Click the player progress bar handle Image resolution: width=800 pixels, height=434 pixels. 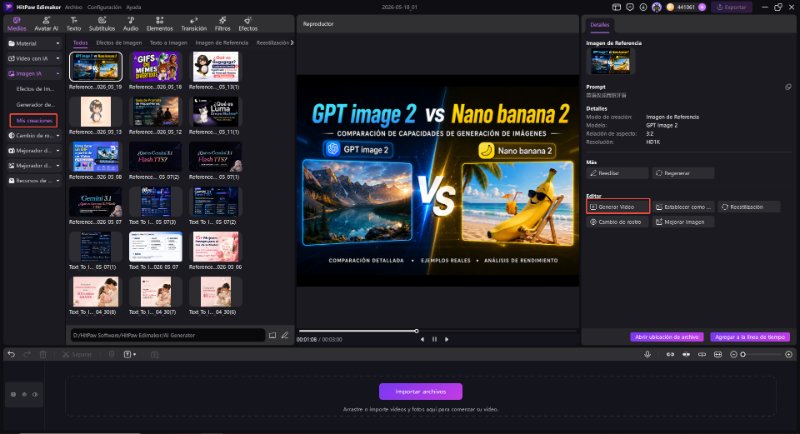416,331
